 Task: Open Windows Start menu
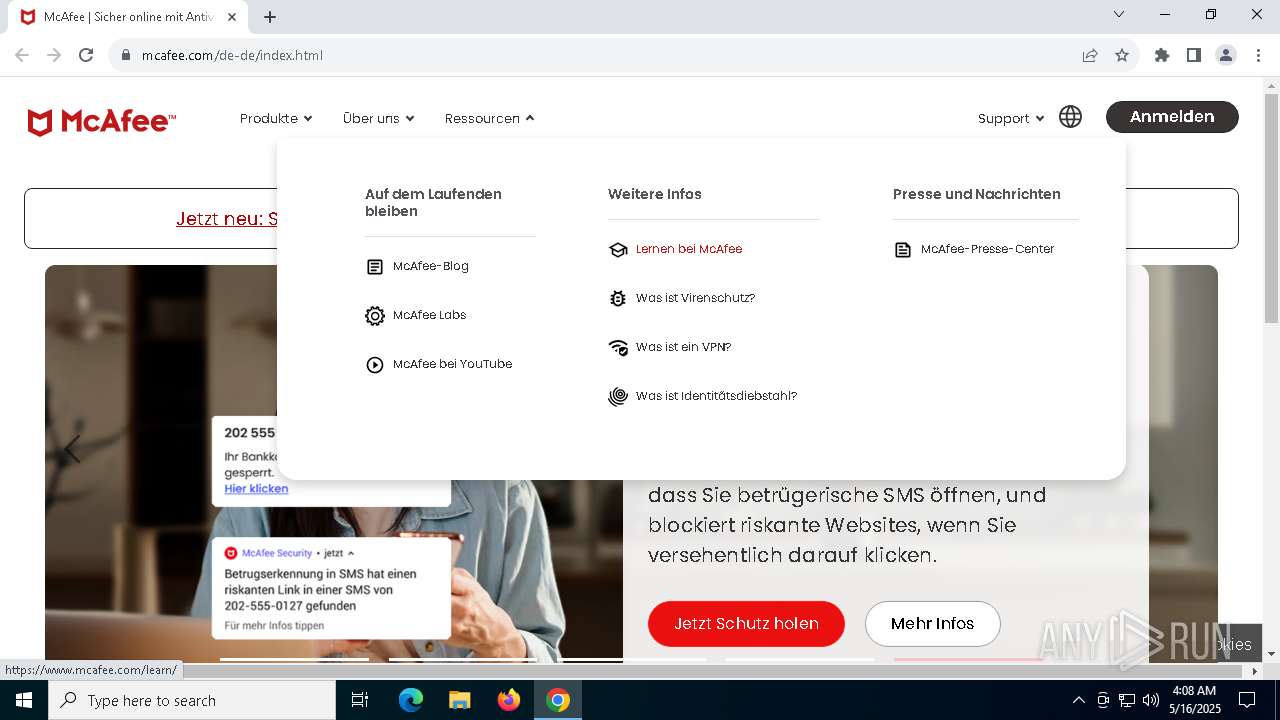[24, 700]
